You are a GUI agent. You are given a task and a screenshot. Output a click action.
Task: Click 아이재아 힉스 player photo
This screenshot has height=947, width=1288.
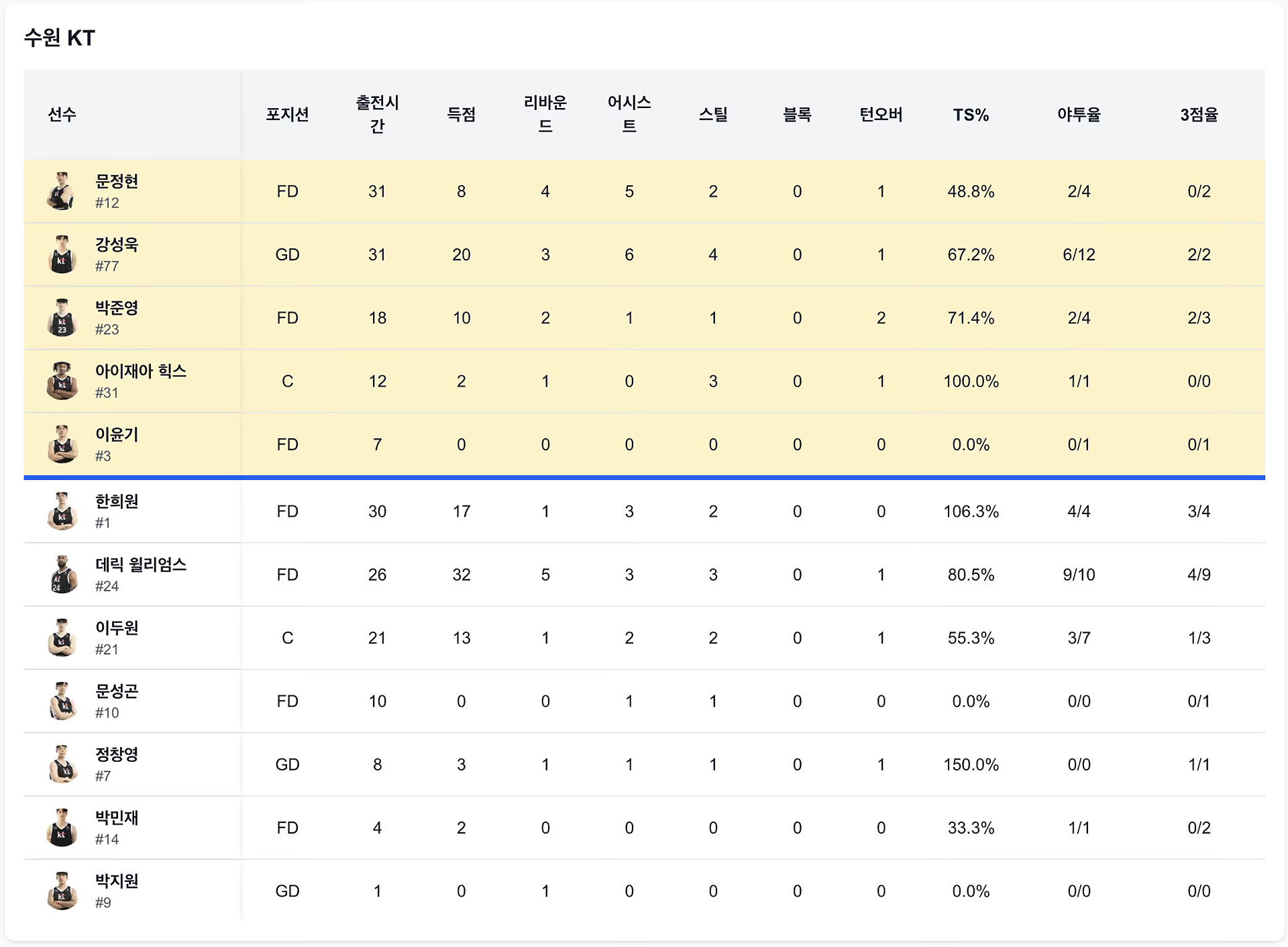coord(62,381)
